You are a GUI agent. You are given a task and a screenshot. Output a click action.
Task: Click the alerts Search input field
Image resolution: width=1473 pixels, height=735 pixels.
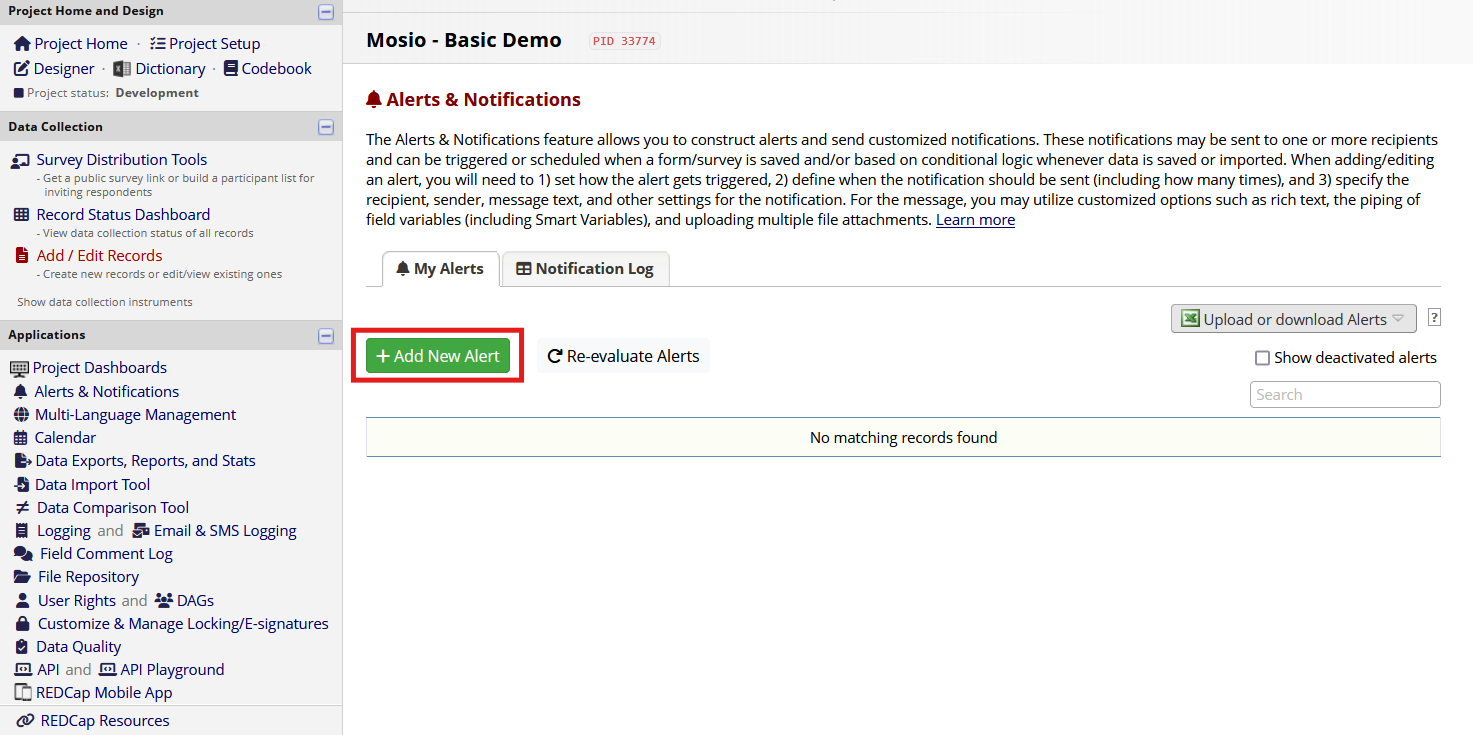1345,395
